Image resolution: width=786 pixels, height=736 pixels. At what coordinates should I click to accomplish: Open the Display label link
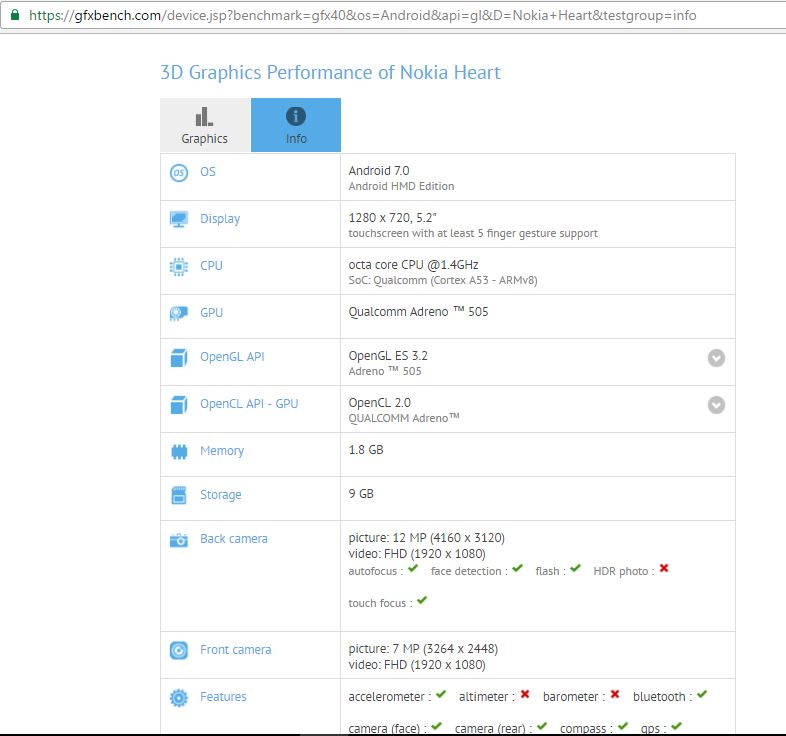click(x=220, y=219)
